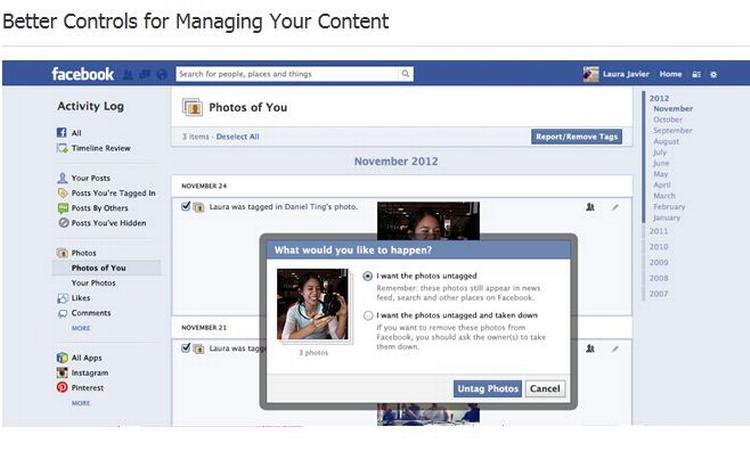
Task: Open the settings gear icon in header
Action: coord(713,74)
